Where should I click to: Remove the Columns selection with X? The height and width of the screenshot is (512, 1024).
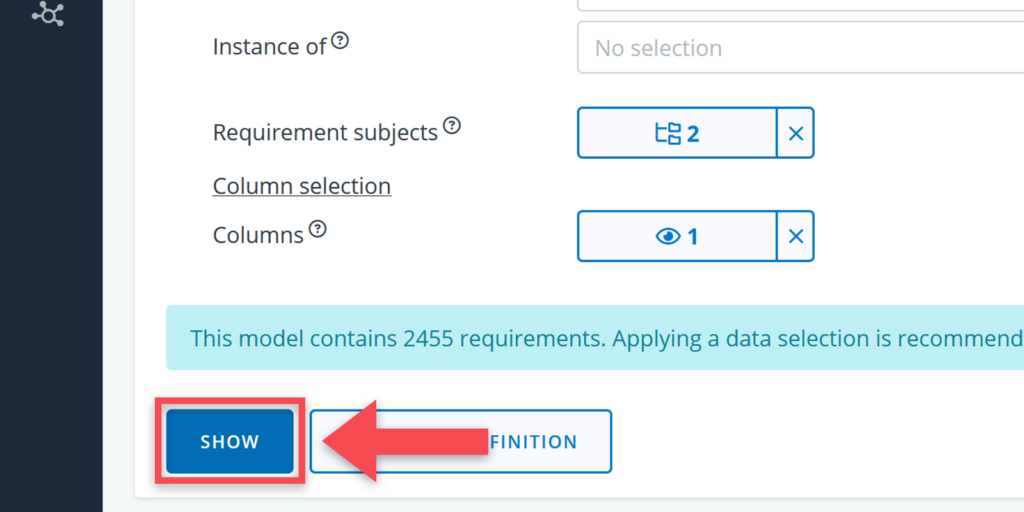pos(796,236)
